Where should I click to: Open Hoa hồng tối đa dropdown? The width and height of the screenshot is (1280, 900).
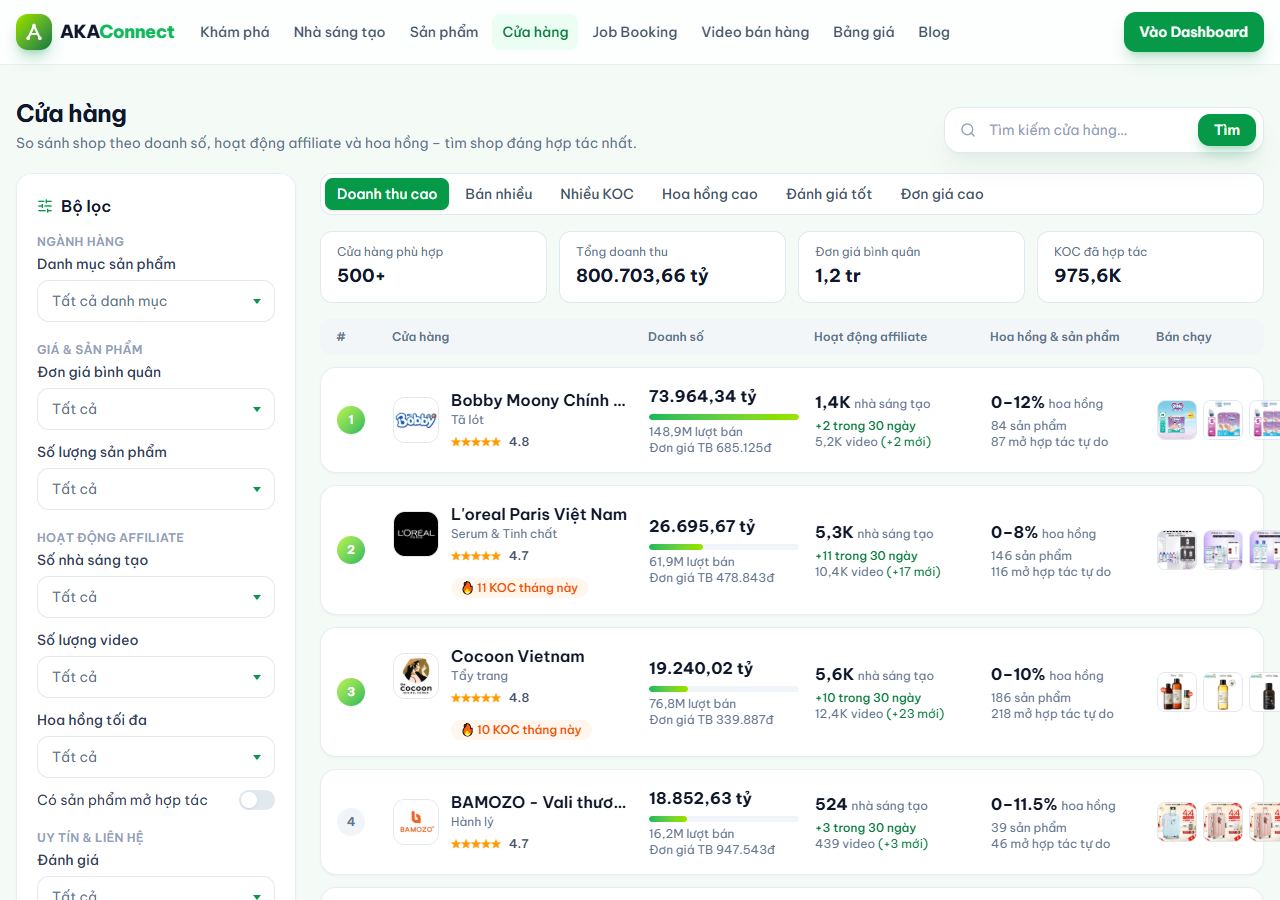(156, 757)
